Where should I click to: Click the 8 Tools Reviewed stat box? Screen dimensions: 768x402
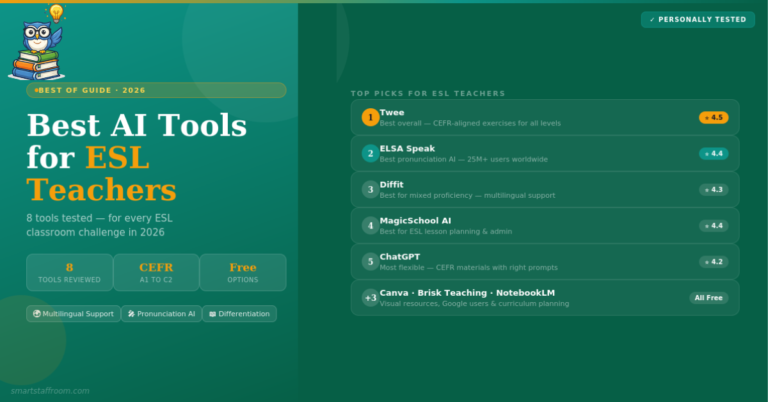[x=70, y=273]
